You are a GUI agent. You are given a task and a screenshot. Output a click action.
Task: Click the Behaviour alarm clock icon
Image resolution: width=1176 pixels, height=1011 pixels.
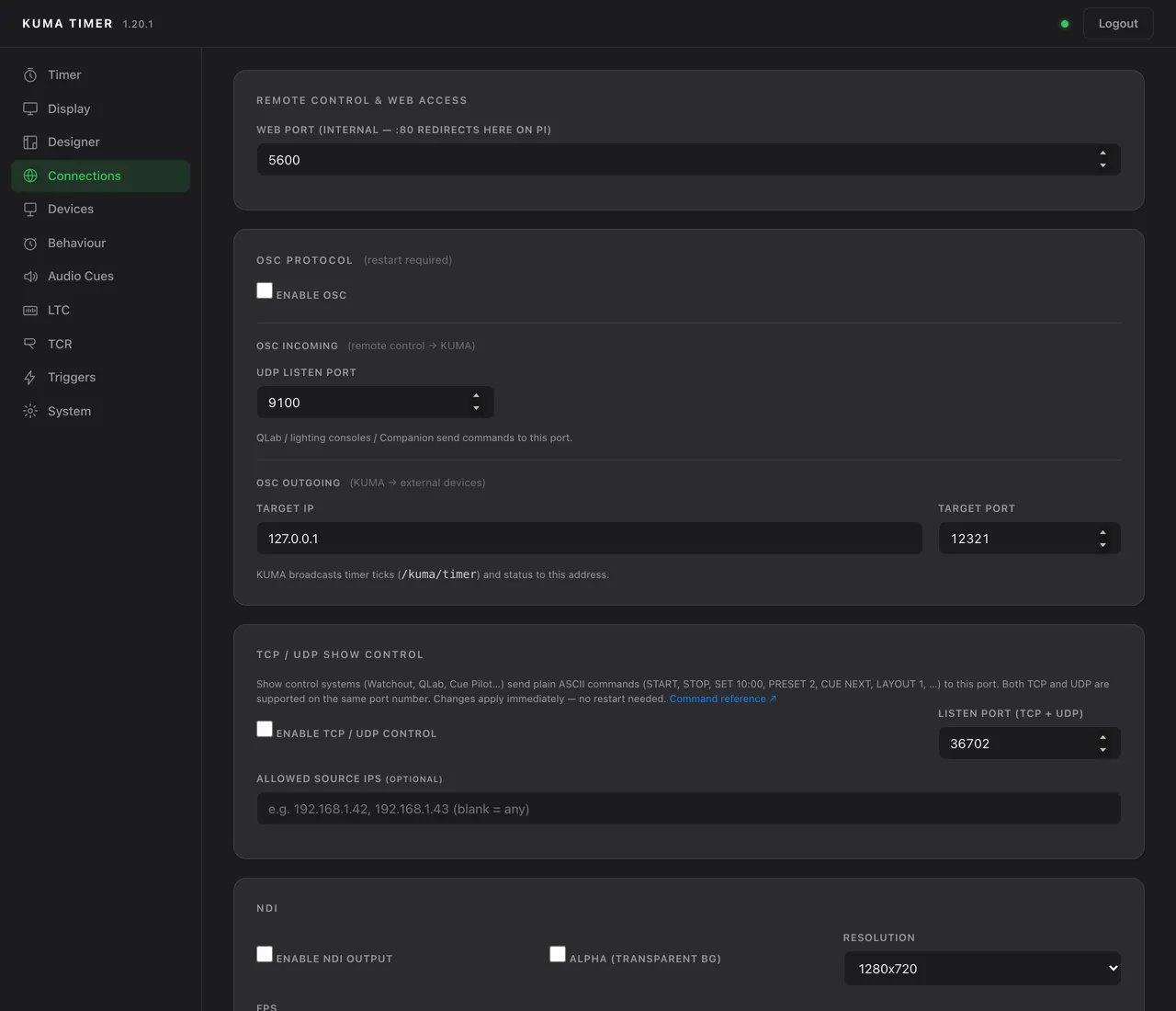click(30, 244)
